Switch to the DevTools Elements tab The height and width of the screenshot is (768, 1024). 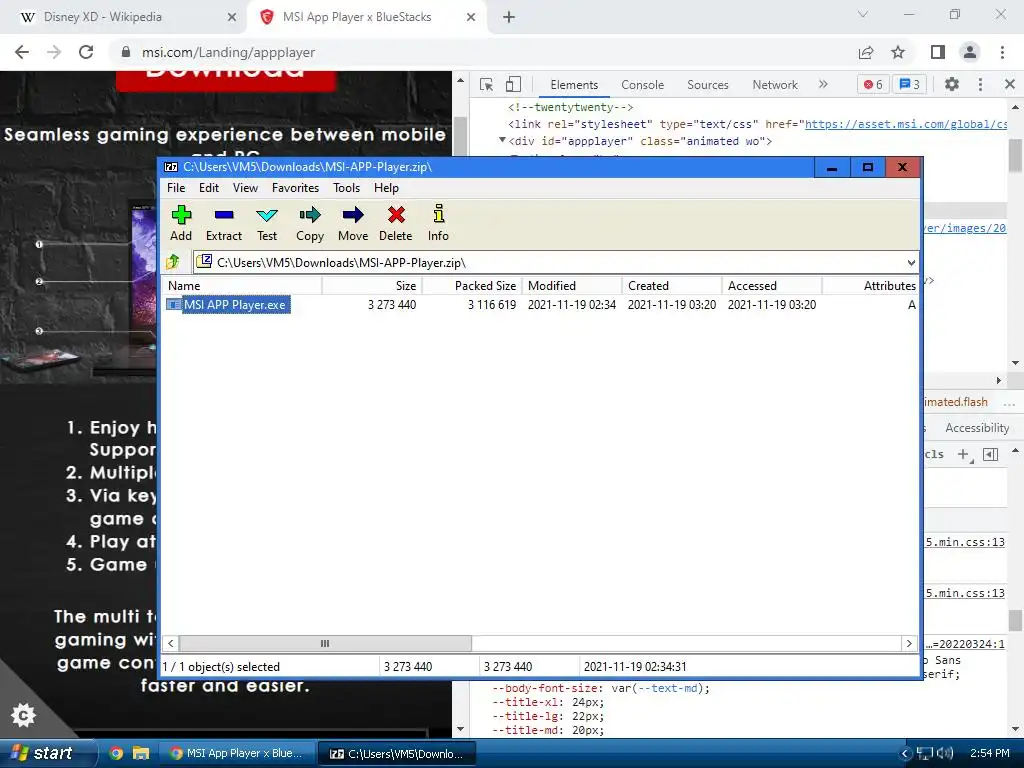pos(574,85)
